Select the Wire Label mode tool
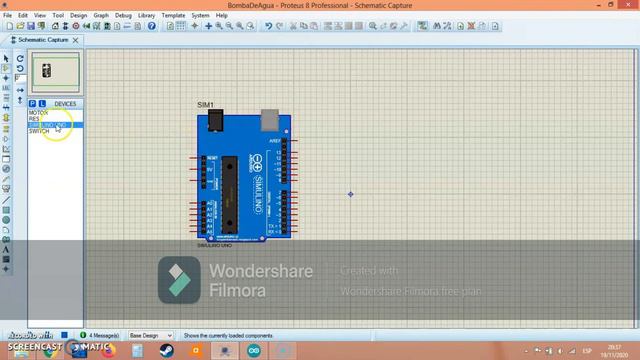Viewport: 640px width, 360px height. coord(6,88)
